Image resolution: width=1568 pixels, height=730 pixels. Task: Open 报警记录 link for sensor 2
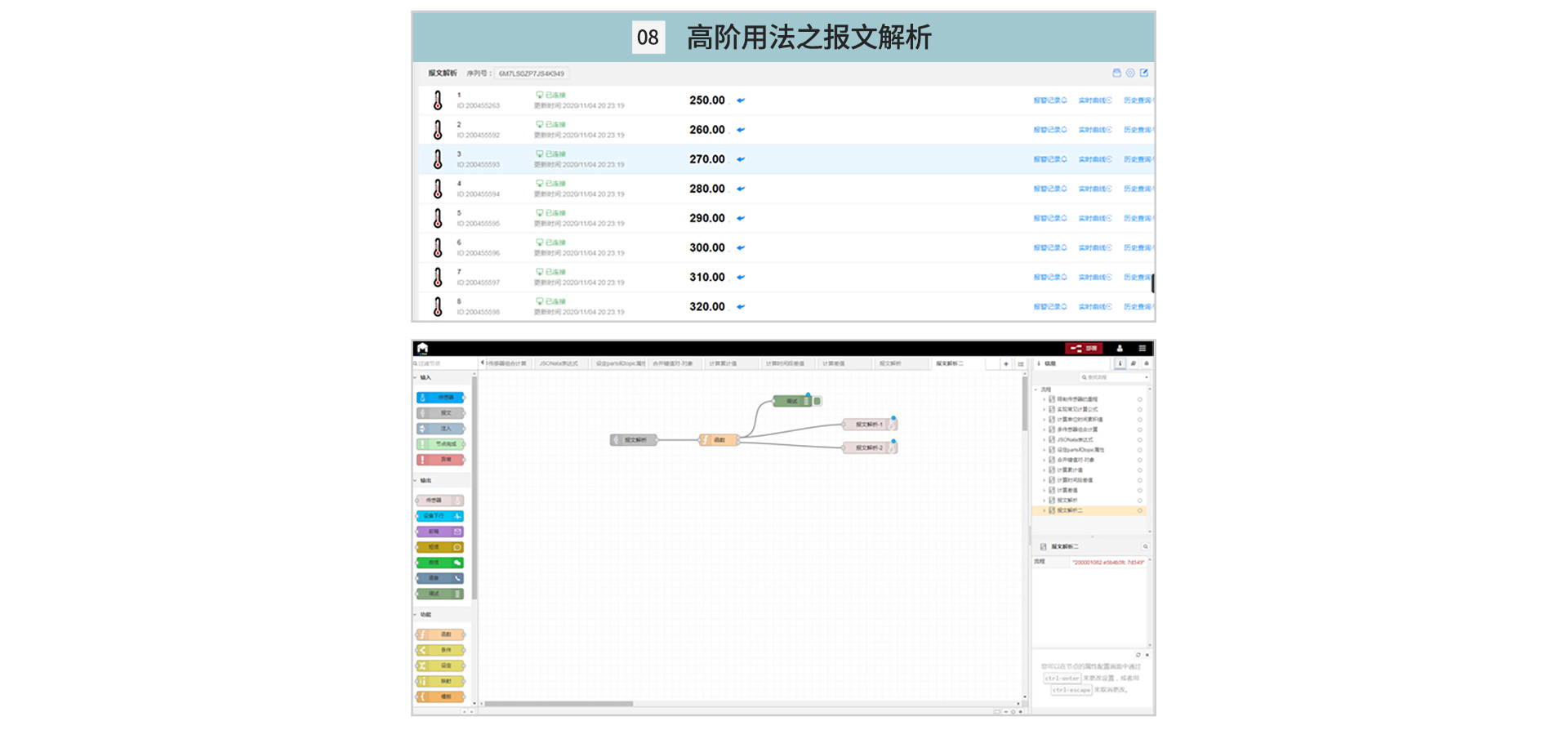pyautogui.click(x=1049, y=131)
